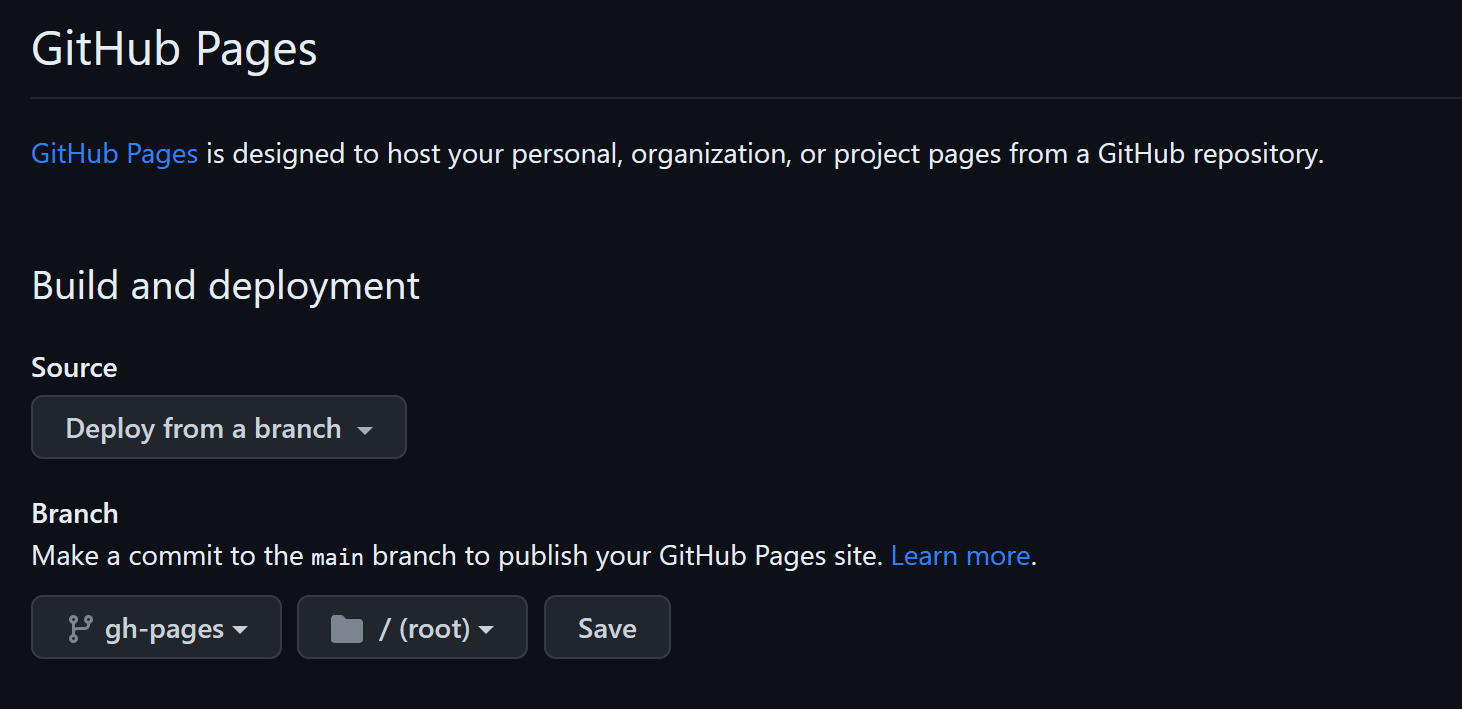Click the Source field label

pos(74,368)
